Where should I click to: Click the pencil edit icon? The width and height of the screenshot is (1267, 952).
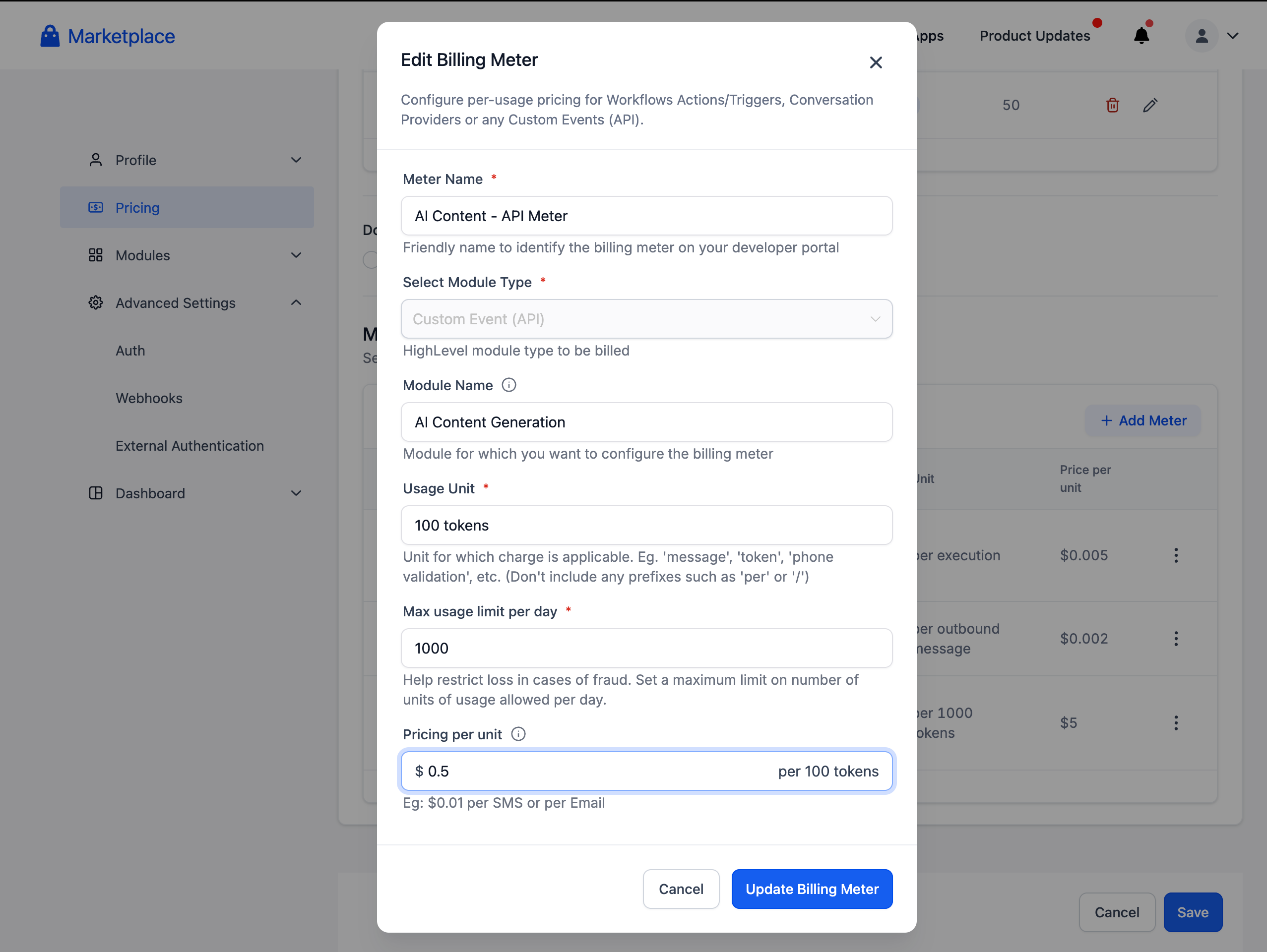tap(1149, 105)
